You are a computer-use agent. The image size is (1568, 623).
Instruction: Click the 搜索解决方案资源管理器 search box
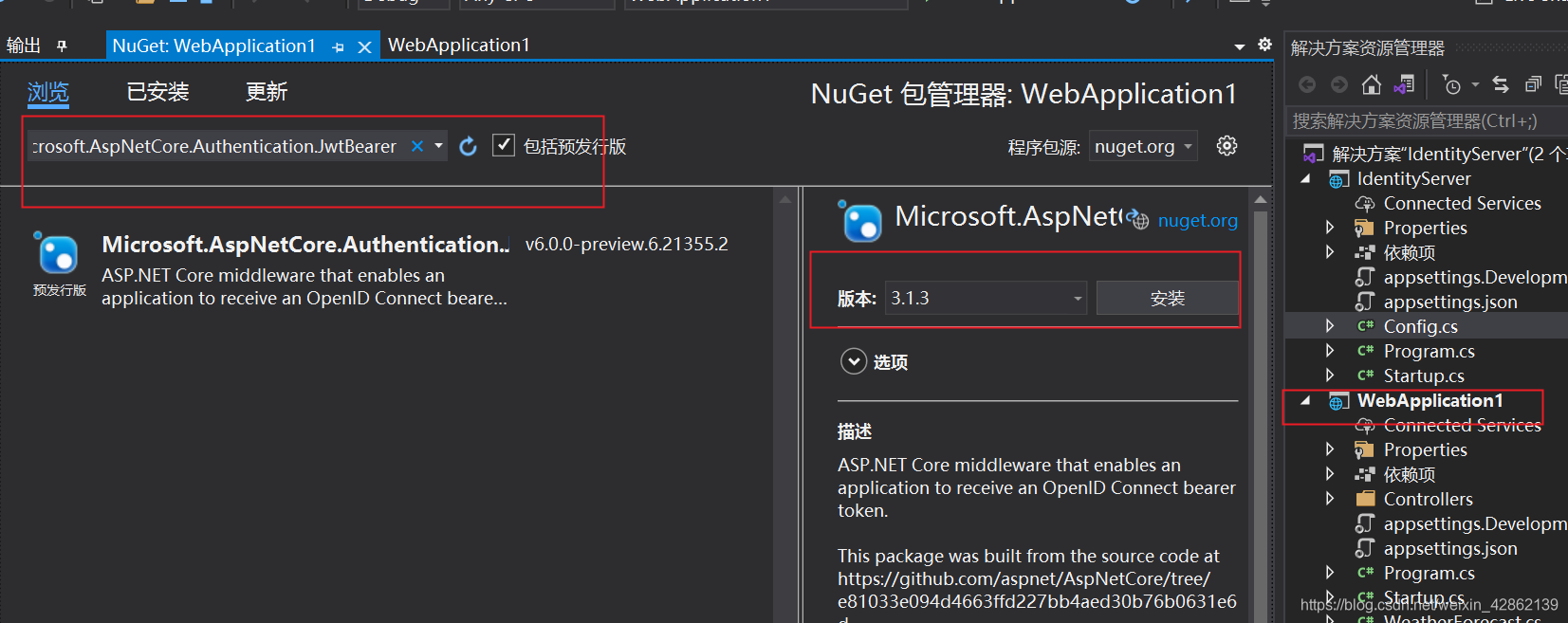tap(1429, 121)
